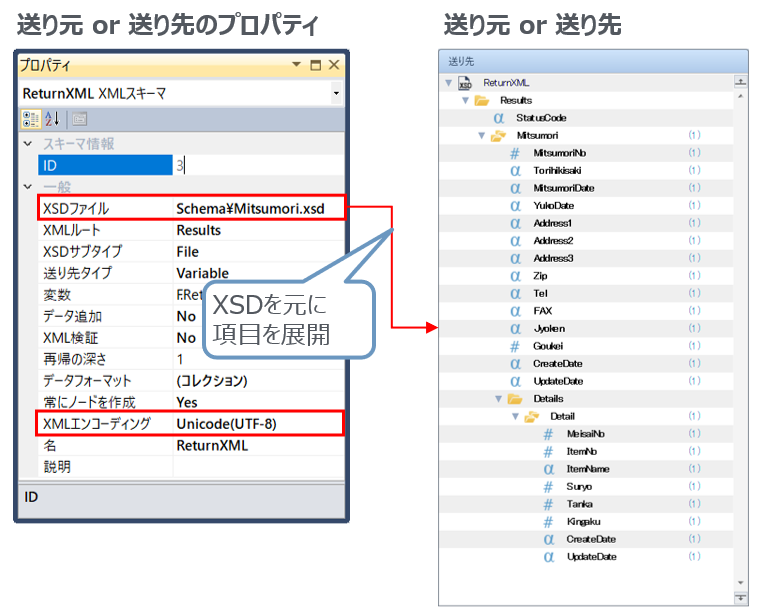Collapse the Mitsumori tree node

(482, 135)
